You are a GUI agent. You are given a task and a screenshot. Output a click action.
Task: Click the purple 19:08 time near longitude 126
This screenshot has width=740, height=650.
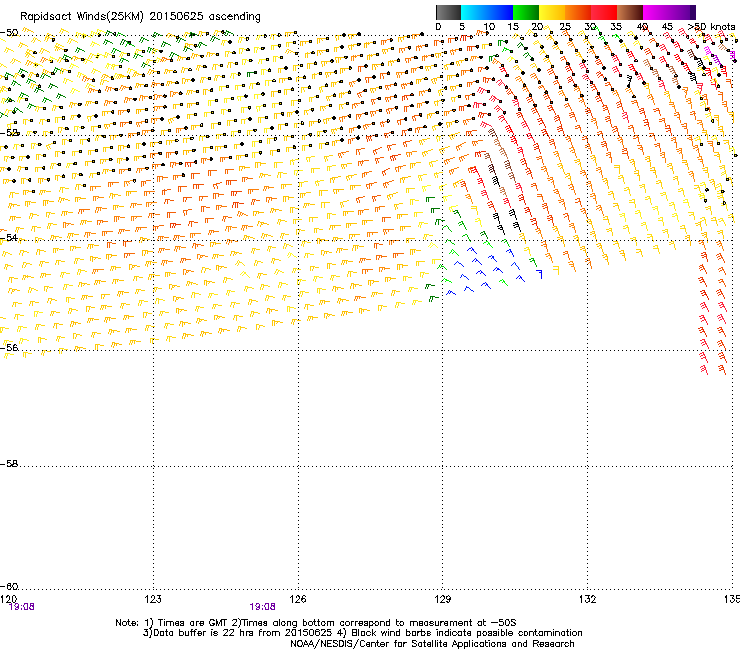pos(262,607)
